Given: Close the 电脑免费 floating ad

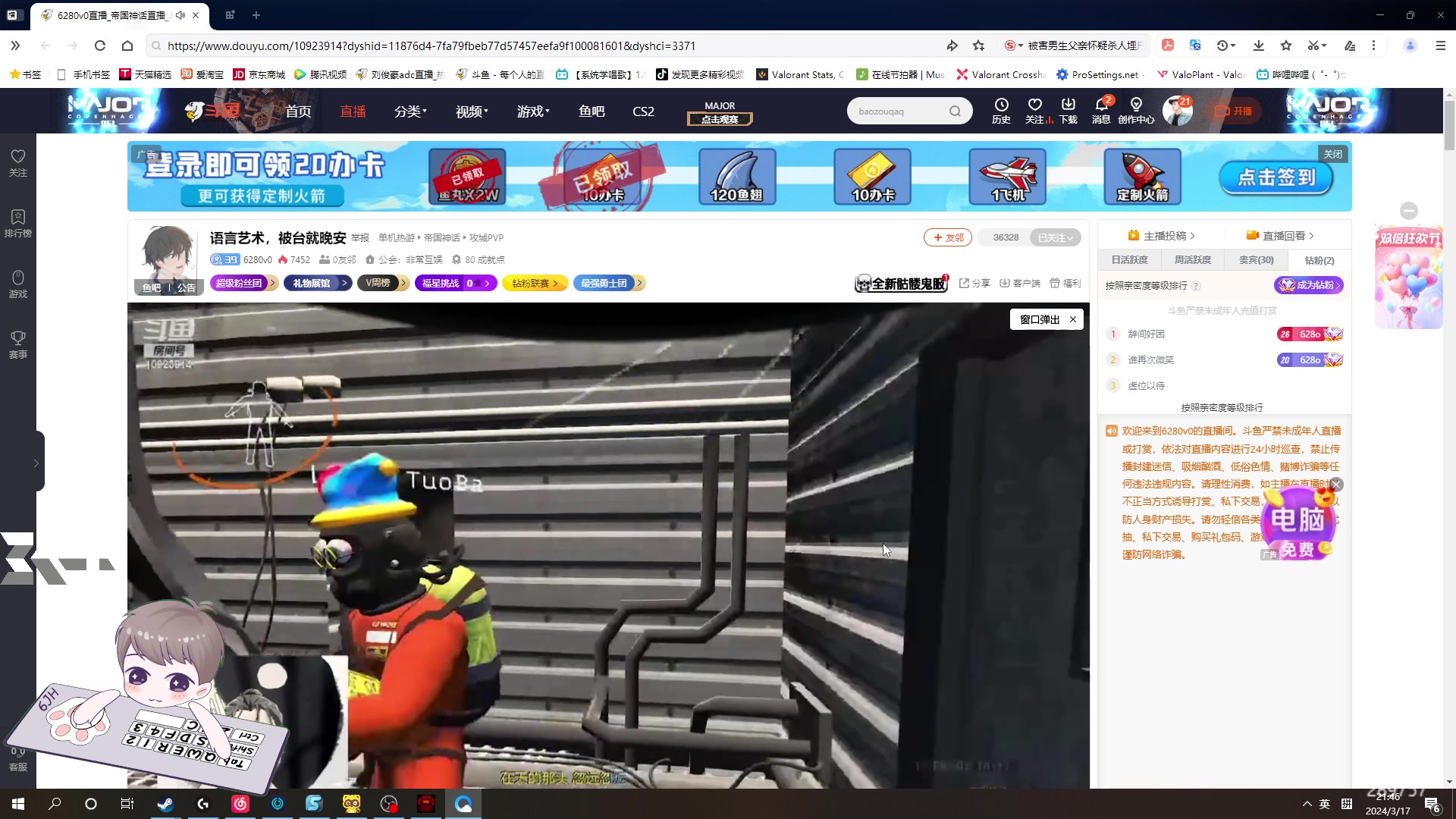Looking at the screenshot, I should 1337,484.
